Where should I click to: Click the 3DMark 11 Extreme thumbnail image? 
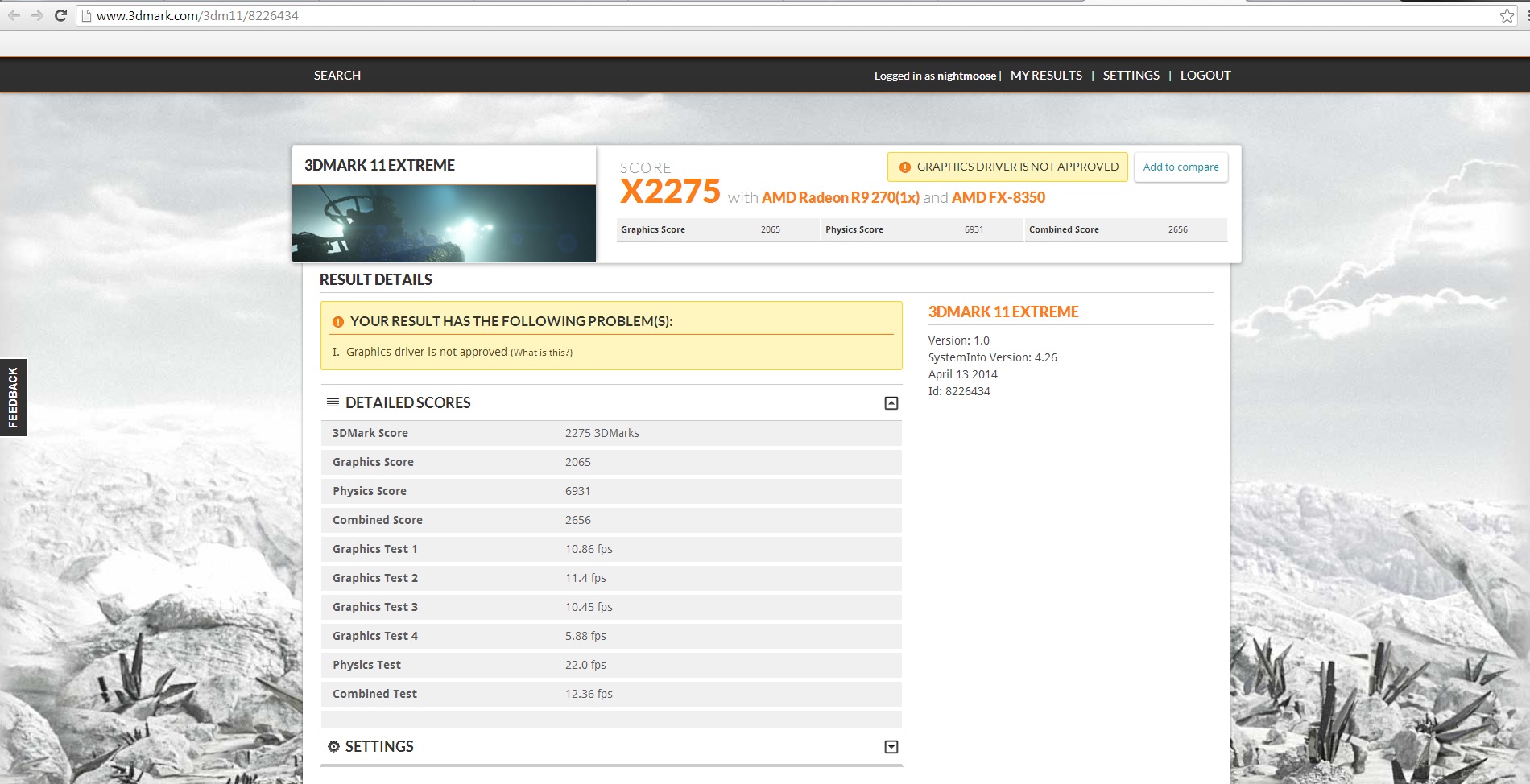click(x=444, y=223)
